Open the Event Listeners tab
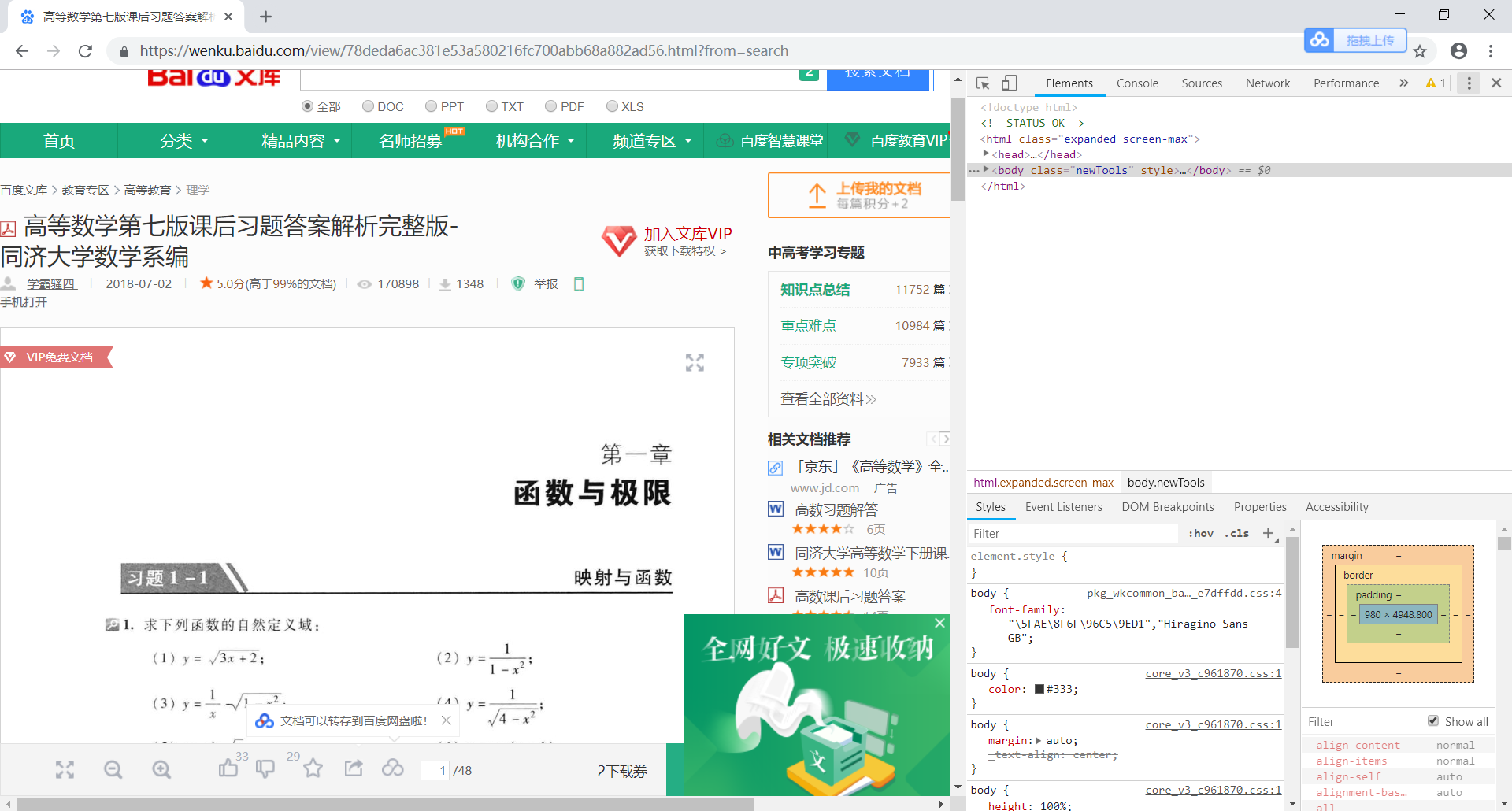The image size is (1512, 811). tap(1063, 506)
